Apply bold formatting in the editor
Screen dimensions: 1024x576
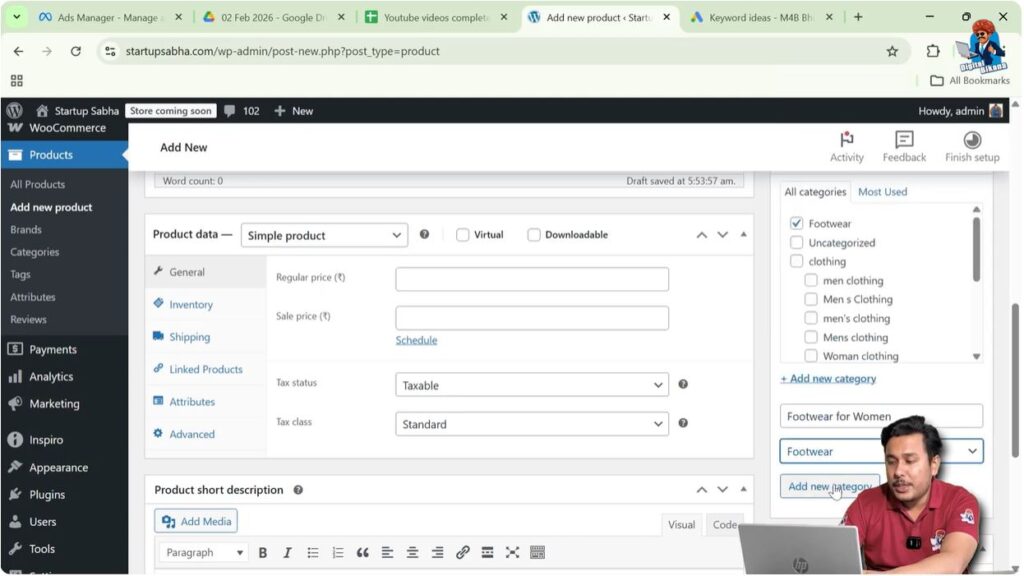(262, 552)
